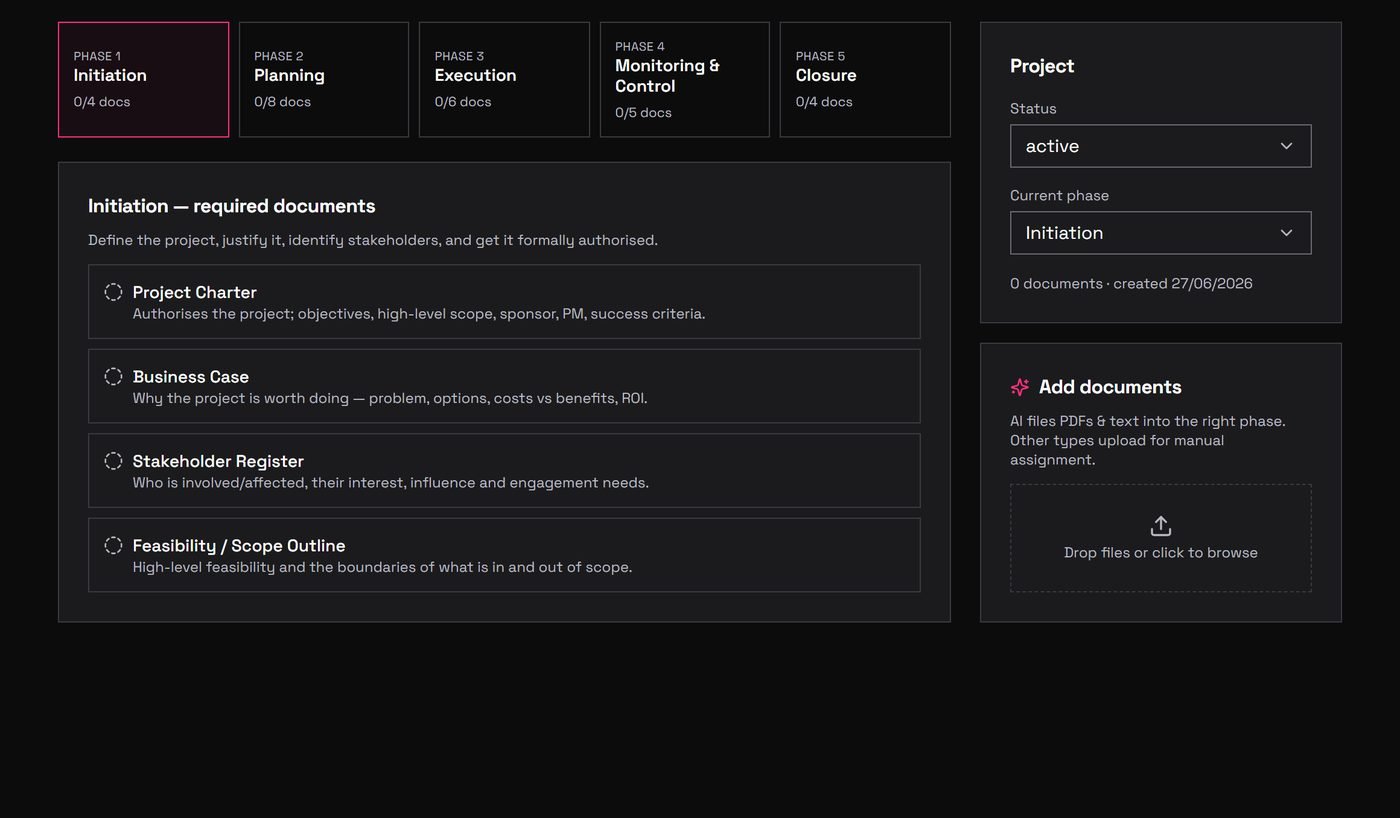Switch to the Phase 3 Execution tab

point(504,79)
